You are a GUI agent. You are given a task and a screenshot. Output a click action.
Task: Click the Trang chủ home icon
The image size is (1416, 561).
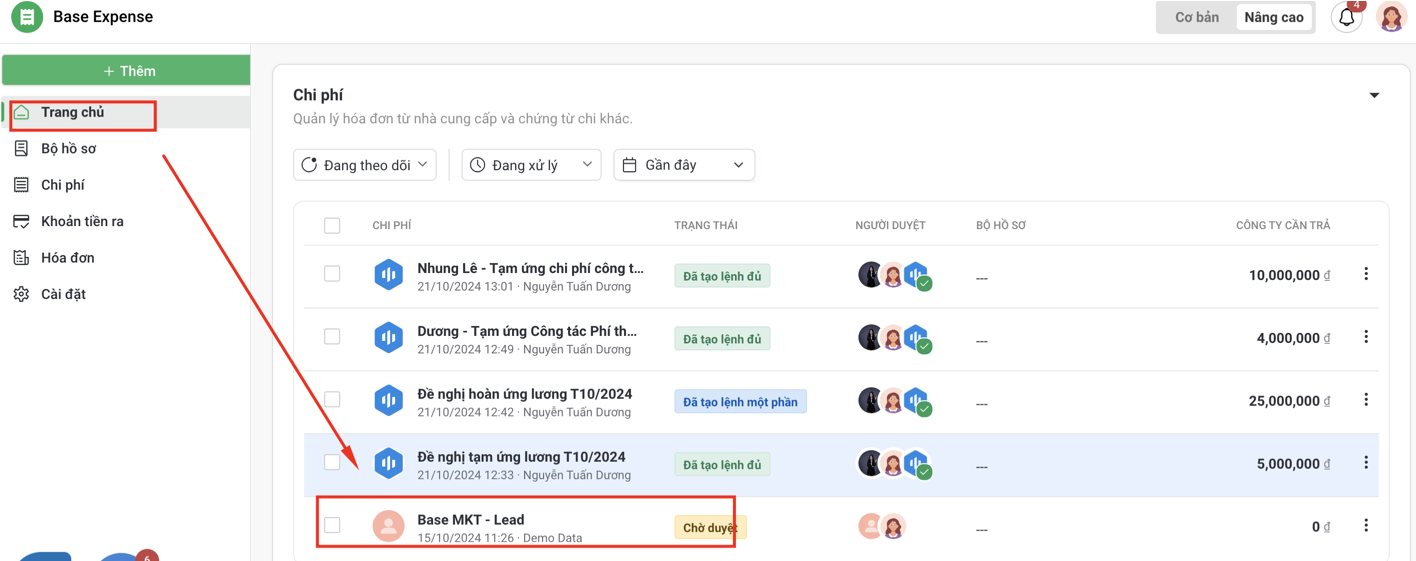21,112
